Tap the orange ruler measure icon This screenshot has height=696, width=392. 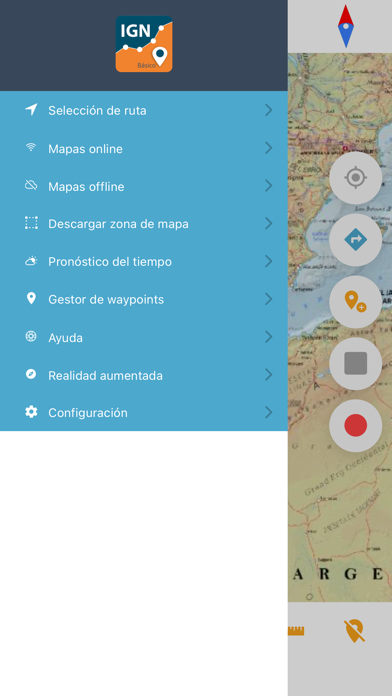pyautogui.click(x=296, y=631)
